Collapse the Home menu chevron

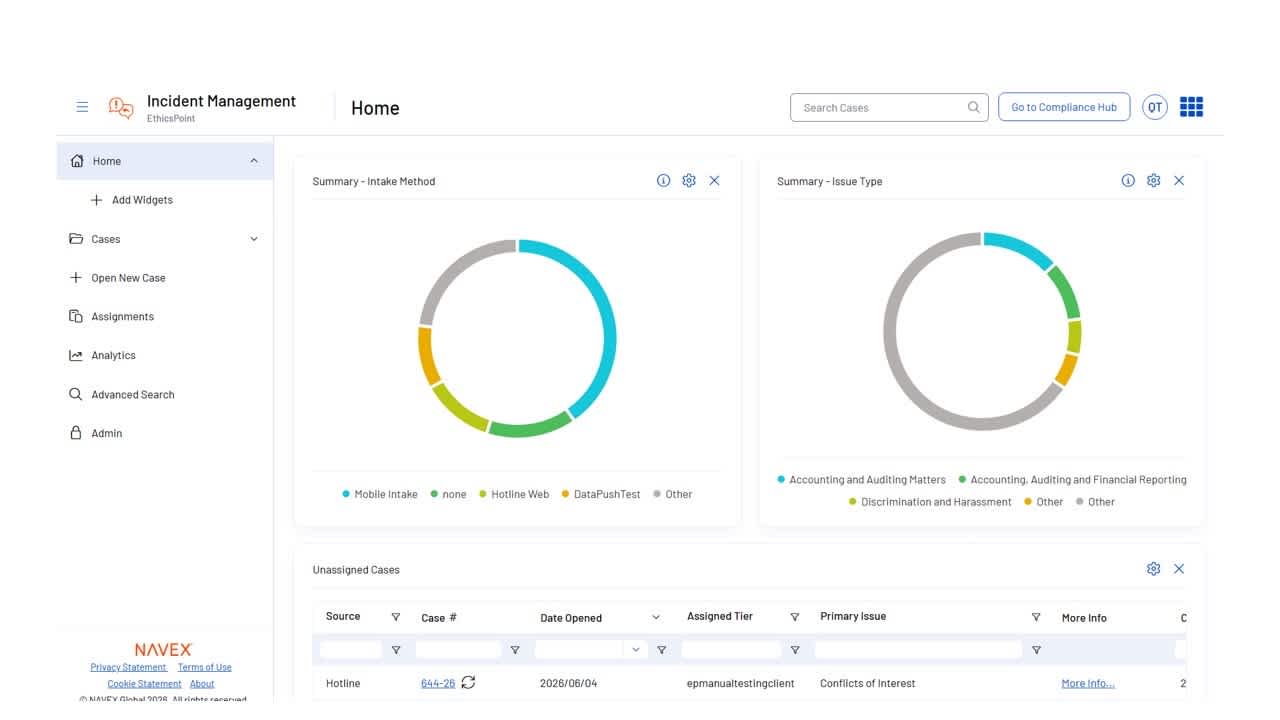[x=254, y=161]
